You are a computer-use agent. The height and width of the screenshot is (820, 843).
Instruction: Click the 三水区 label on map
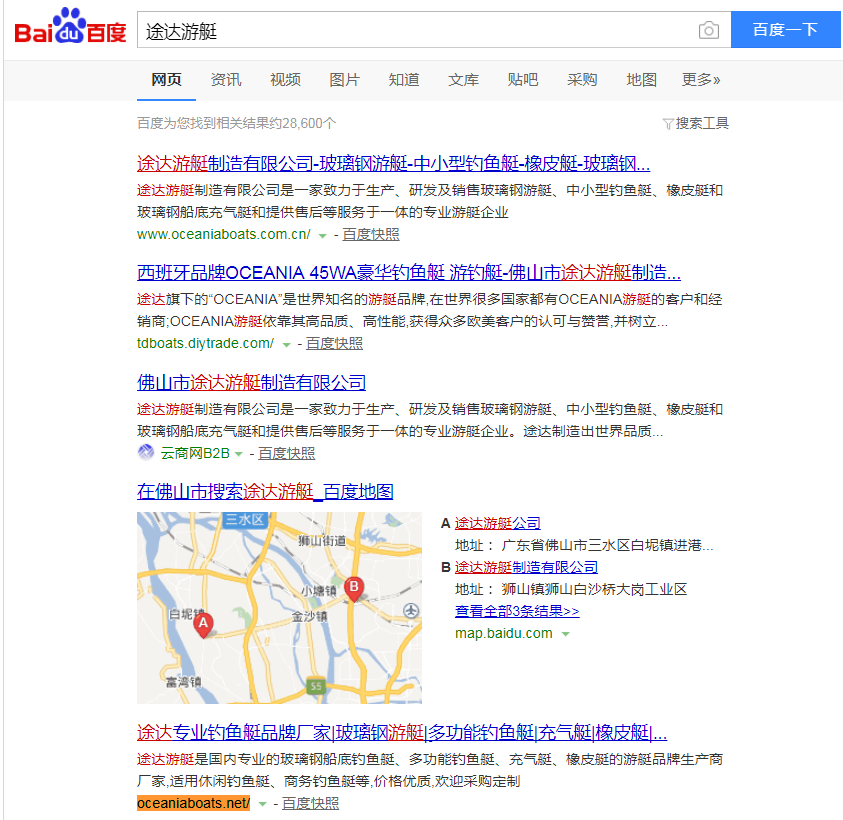click(x=245, y=520)
